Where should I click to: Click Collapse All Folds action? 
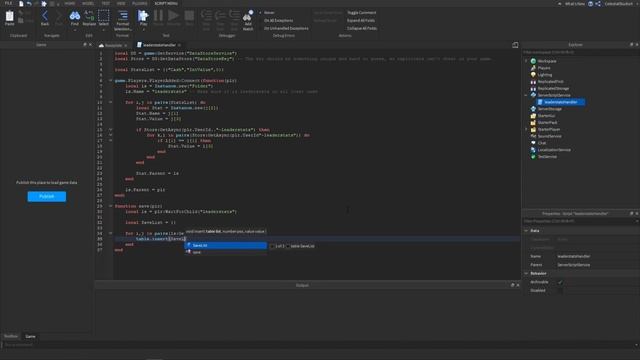362,29
